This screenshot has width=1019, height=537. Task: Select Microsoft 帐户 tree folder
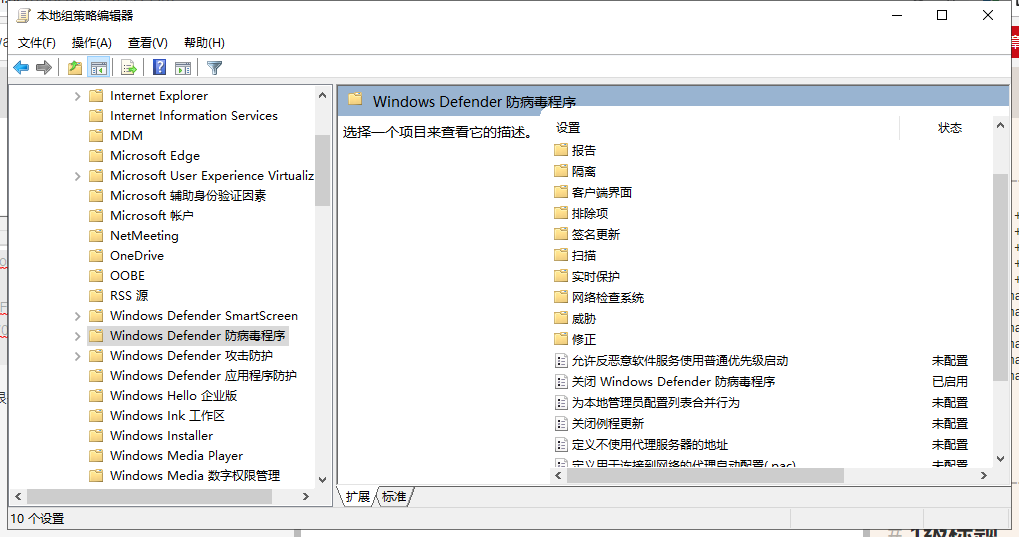[x=151, y=215]
